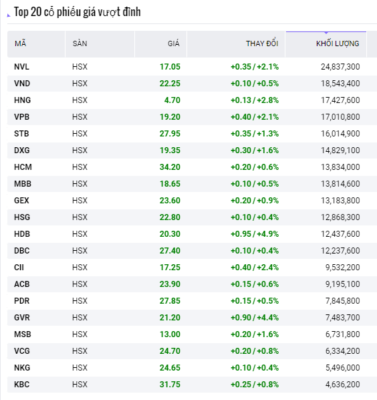The image size is (377, 400).
Task: Open the GEX stock code
Action: (21, 200)
